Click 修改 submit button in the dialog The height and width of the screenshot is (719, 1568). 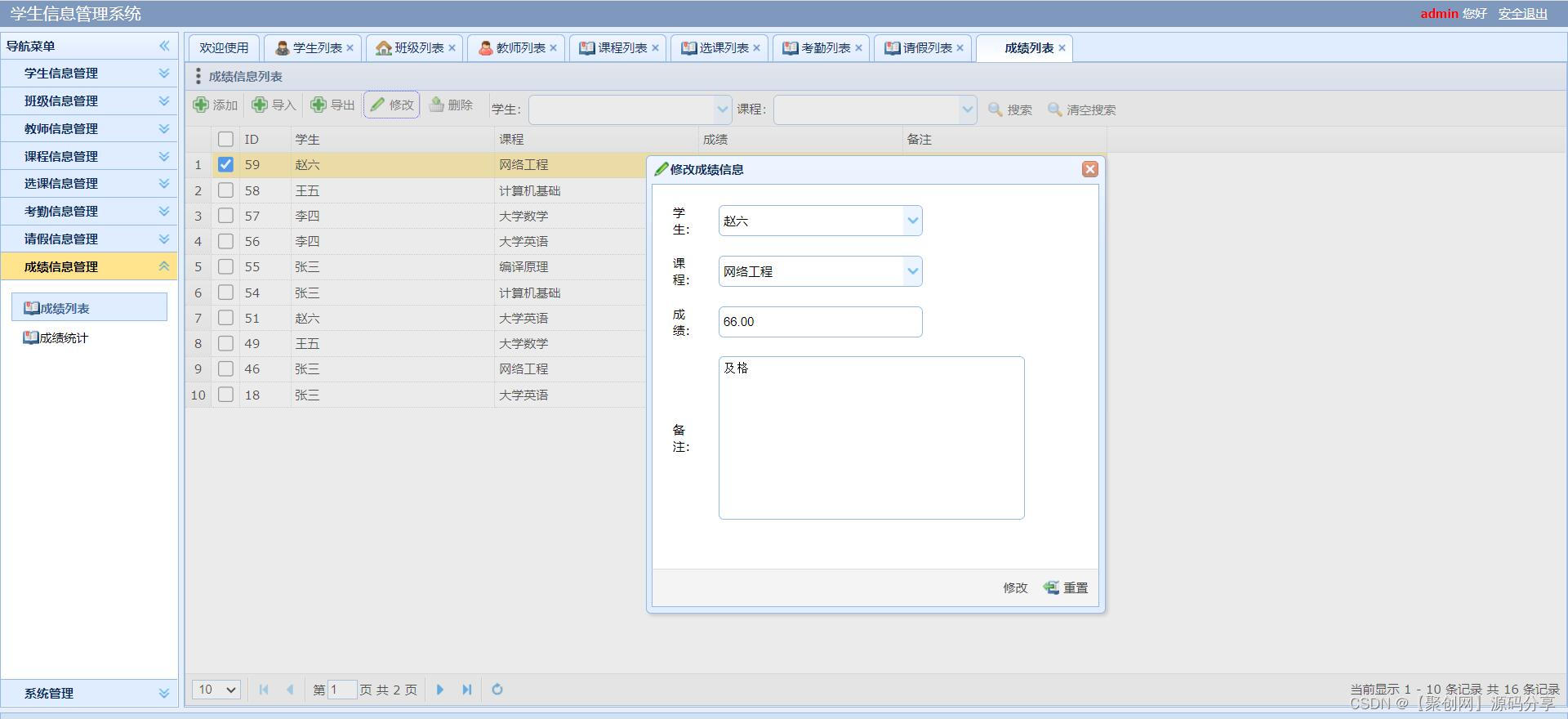[x=1015, y=587]
